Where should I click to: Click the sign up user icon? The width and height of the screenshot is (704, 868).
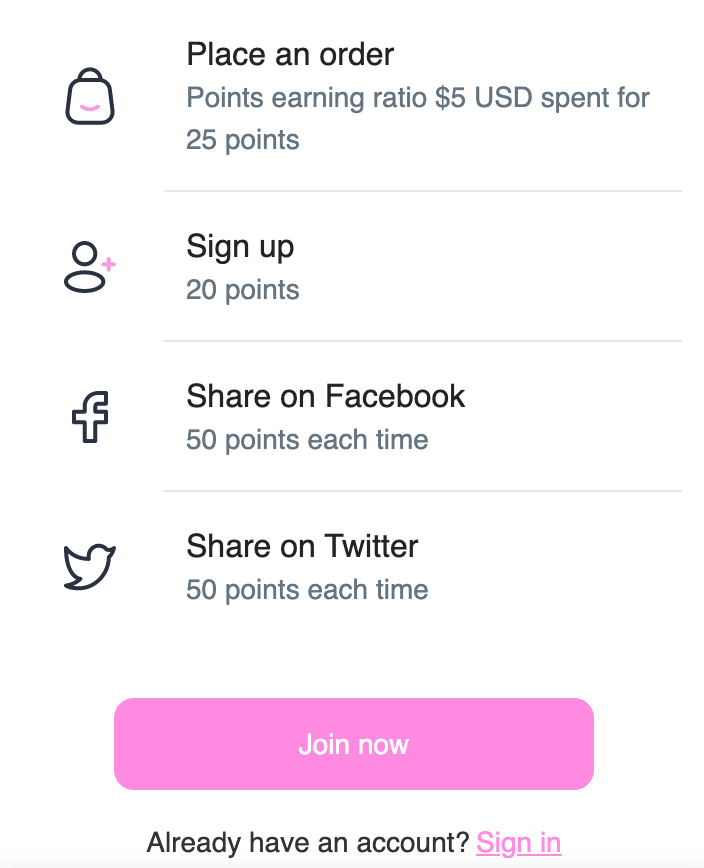[89, 267]
